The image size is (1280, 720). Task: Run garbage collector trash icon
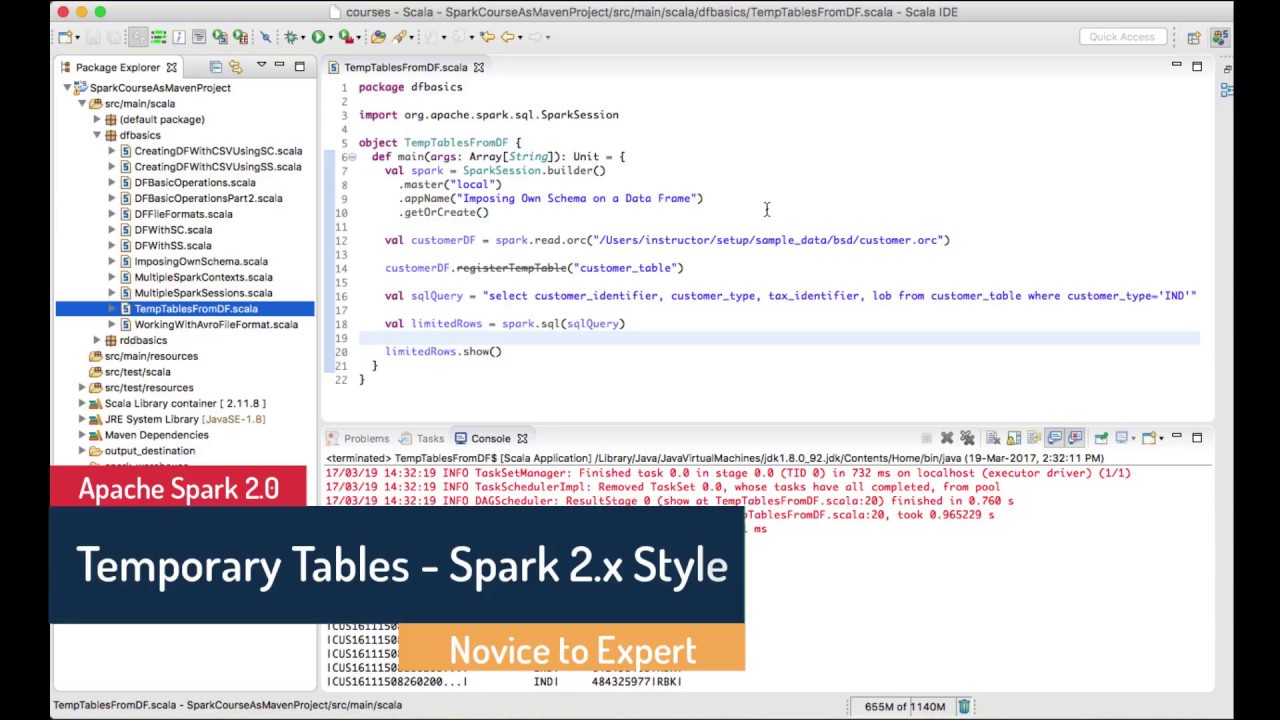(x=964, y=706)
